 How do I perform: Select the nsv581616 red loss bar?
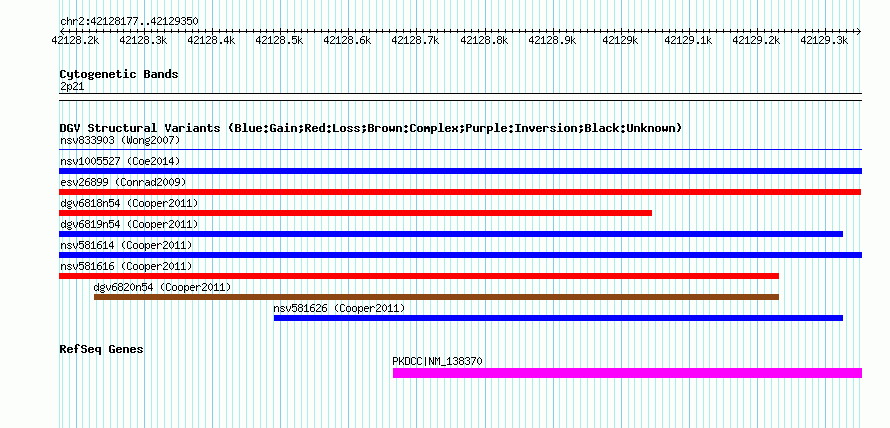(x=419, y=276)
